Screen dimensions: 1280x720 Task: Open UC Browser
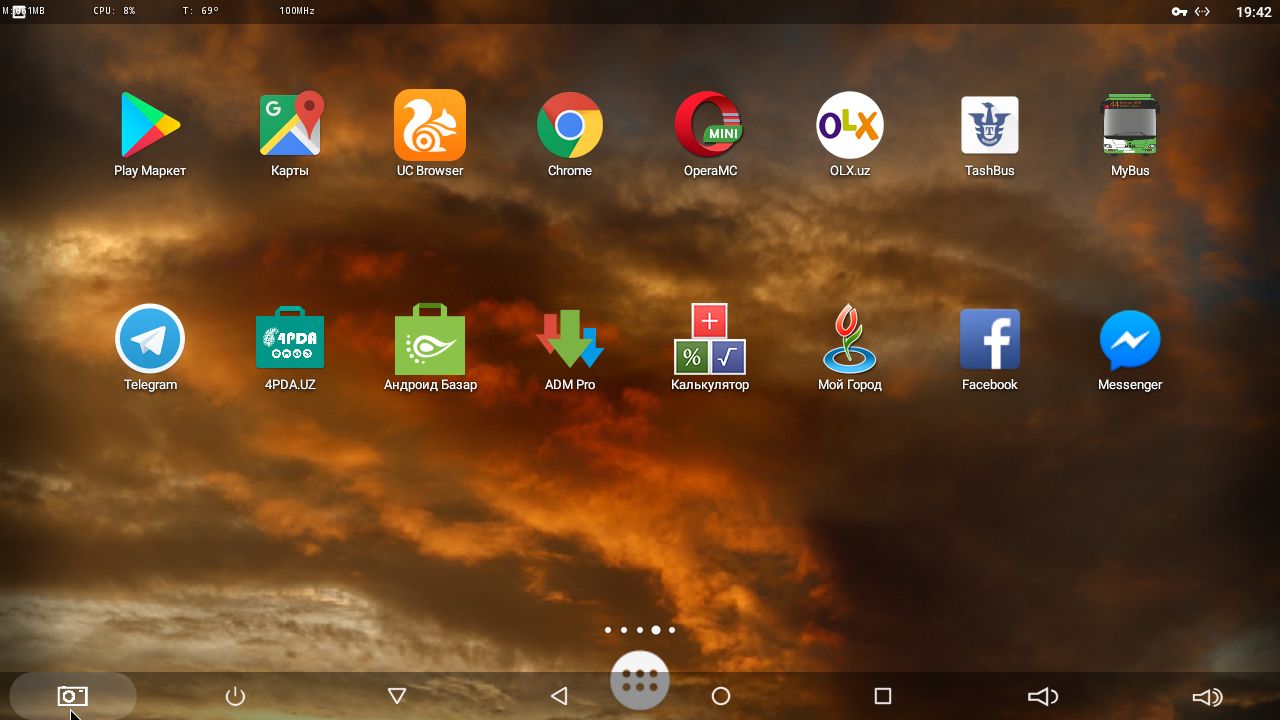point(430,125)
